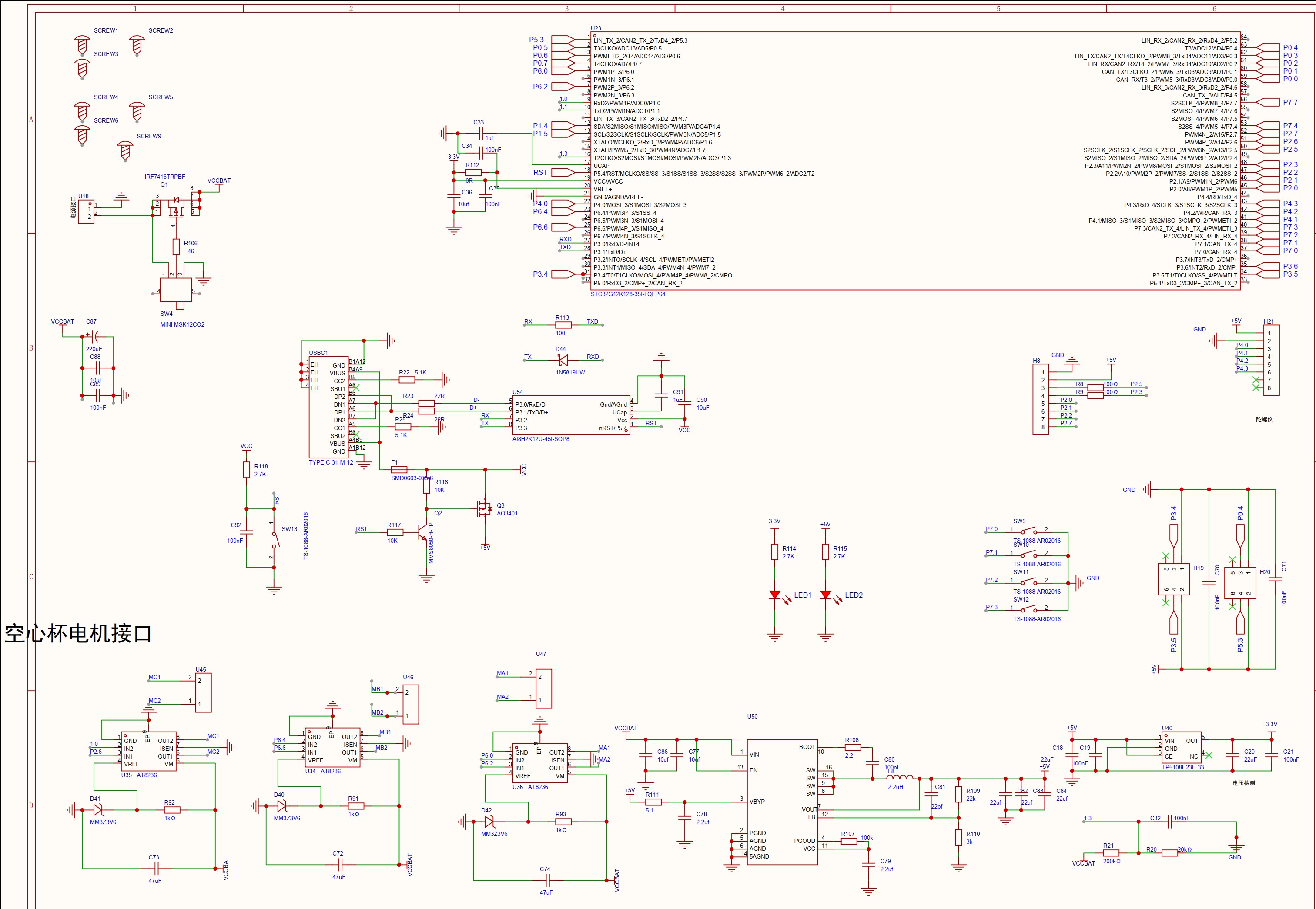Select the SCREW1 mounting hole symbol
Screen dimensions: 1316x909
pyautogui.click(x=82, y=45)
